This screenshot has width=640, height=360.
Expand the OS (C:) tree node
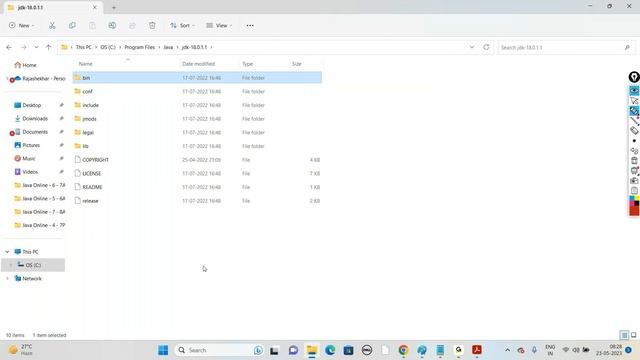(11, 265)
